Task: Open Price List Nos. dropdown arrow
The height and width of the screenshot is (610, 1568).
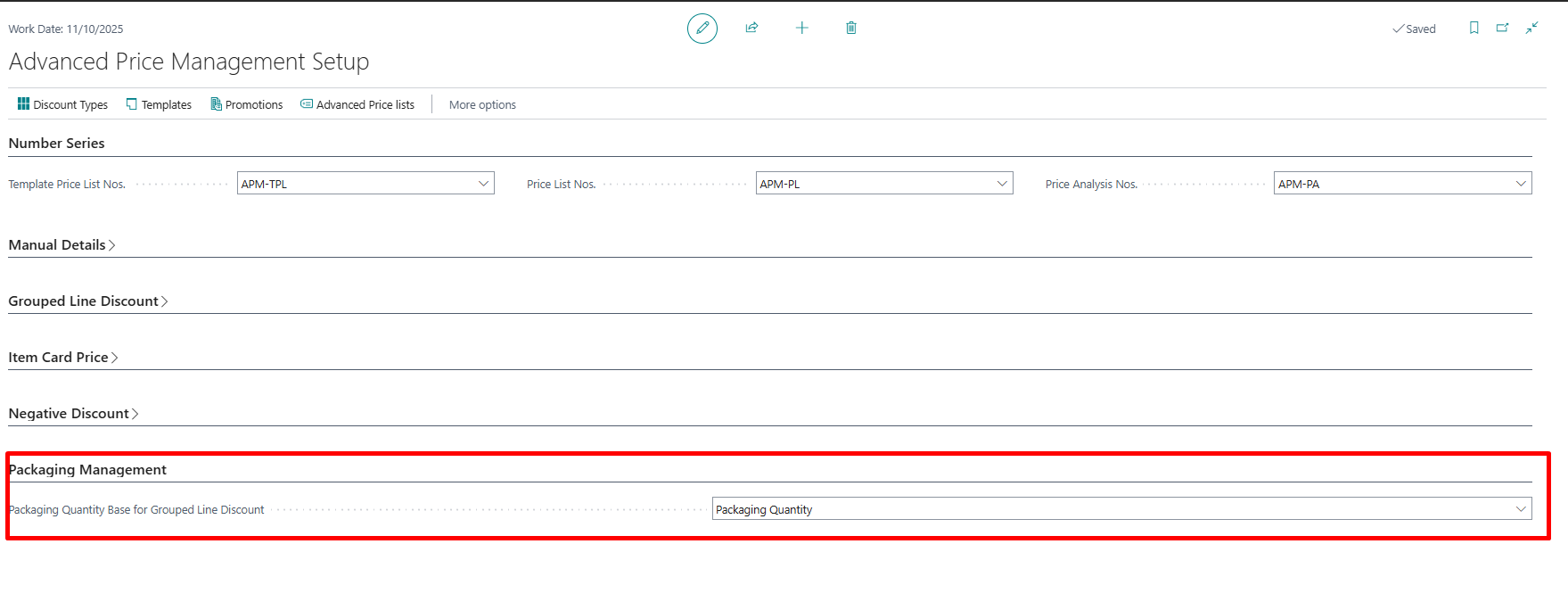Action: [x=1002, y=184]
